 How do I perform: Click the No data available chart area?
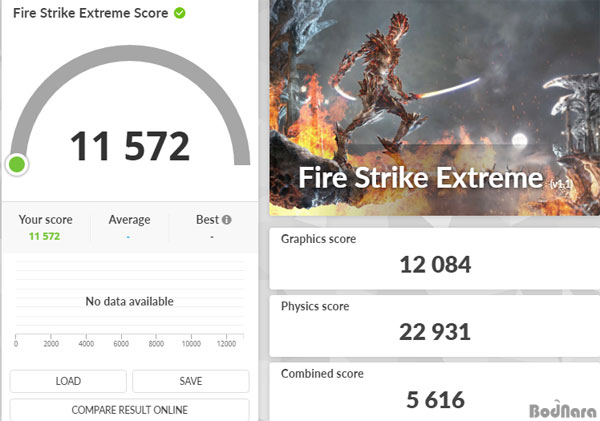129,301
